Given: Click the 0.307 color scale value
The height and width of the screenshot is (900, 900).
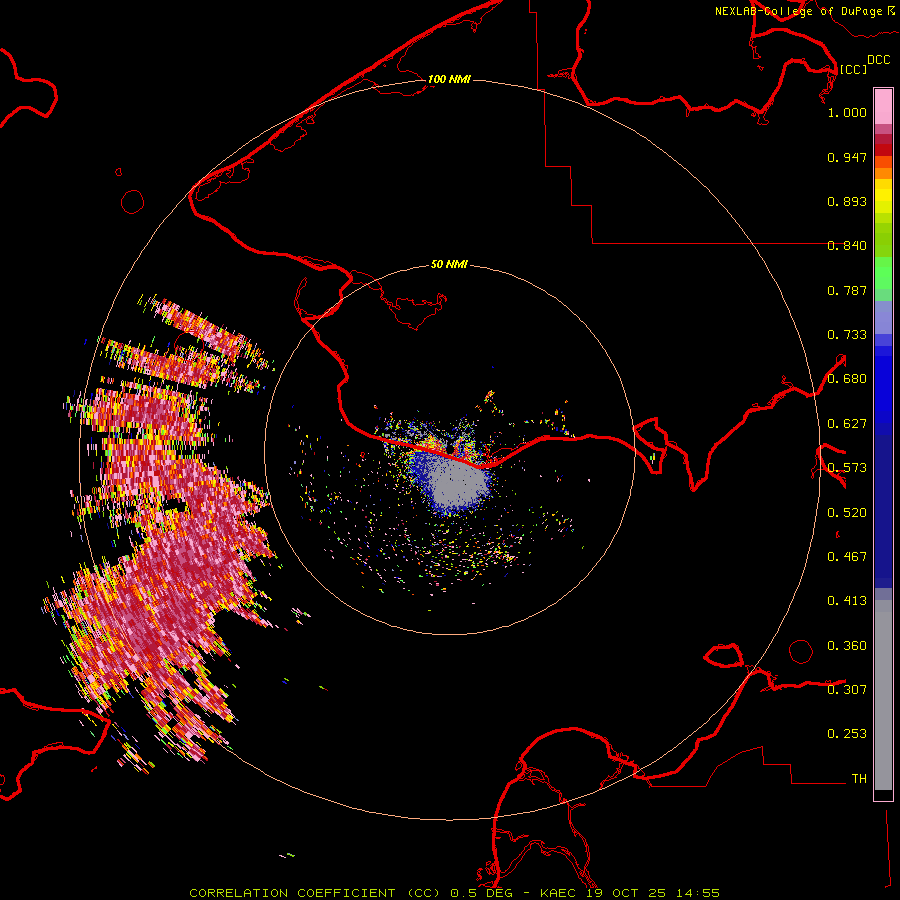Looking at the screenshot, I should [x=847, y=690].
